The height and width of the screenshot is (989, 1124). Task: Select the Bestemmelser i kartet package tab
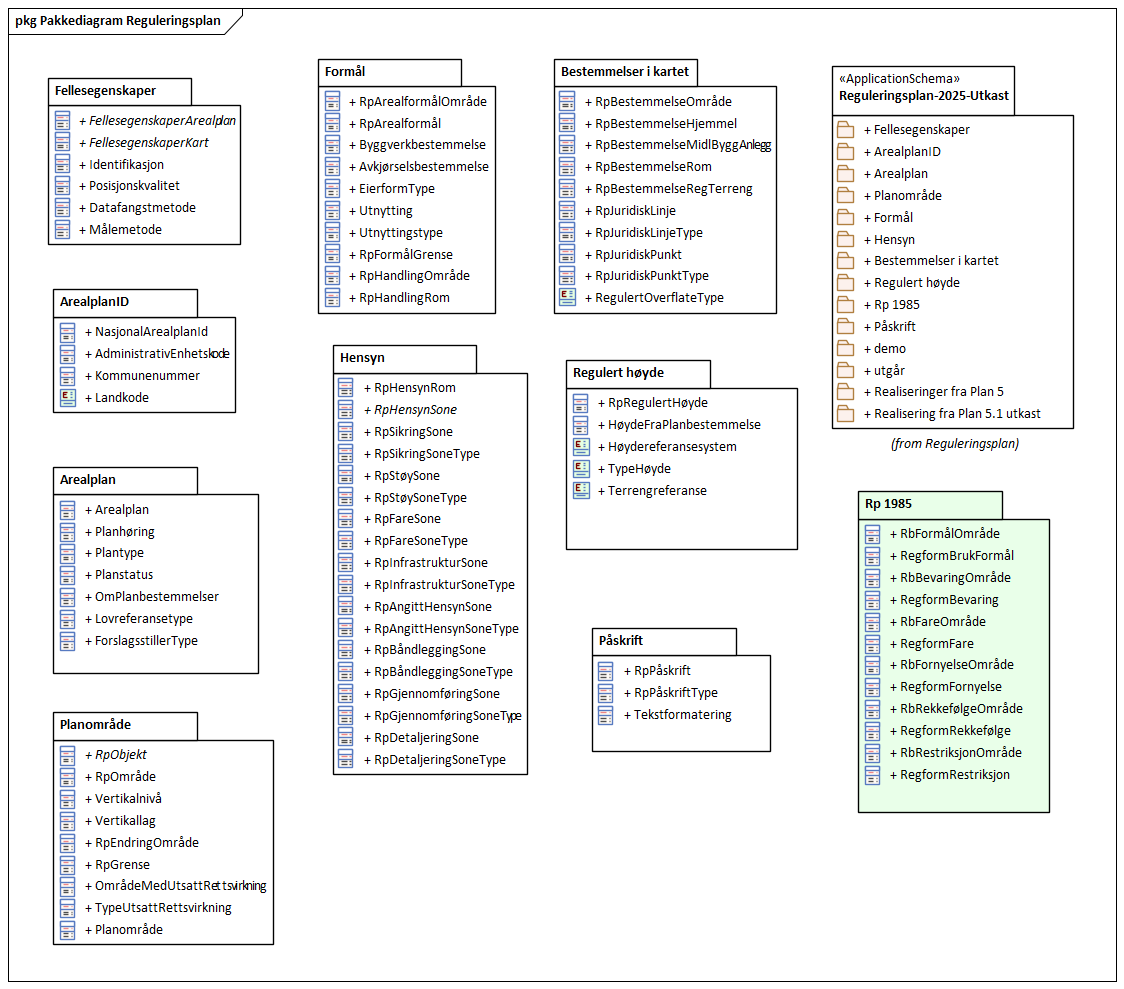tap(625, 71)
